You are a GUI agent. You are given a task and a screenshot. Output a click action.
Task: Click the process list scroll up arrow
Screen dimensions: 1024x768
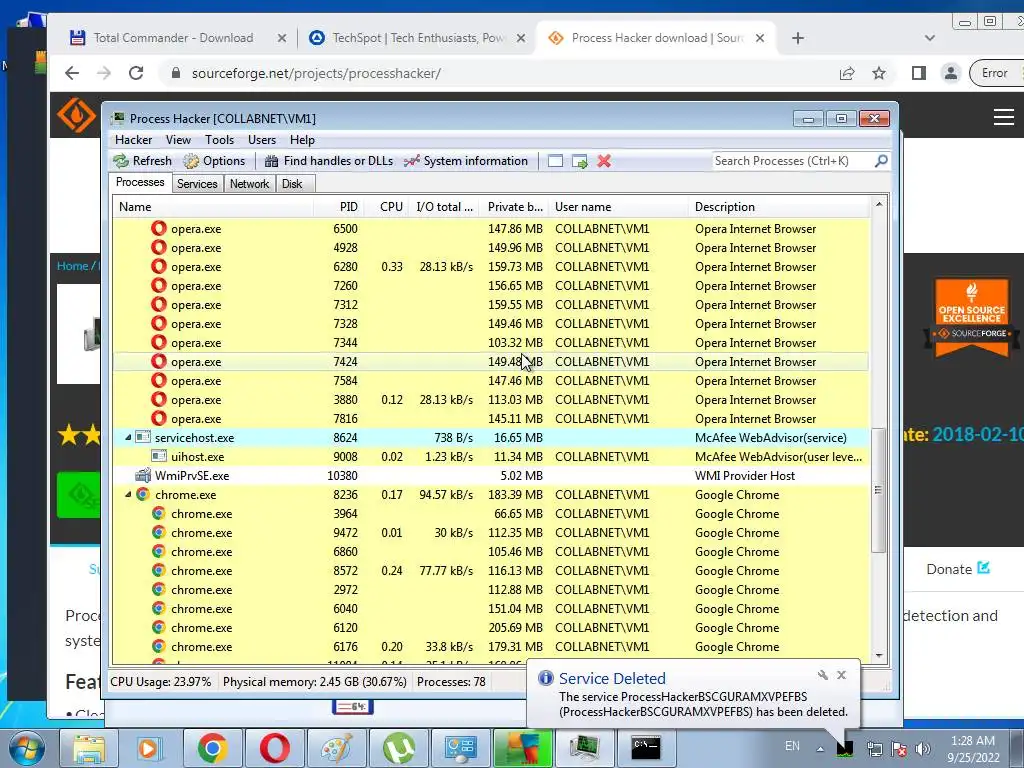pos(879,204)
